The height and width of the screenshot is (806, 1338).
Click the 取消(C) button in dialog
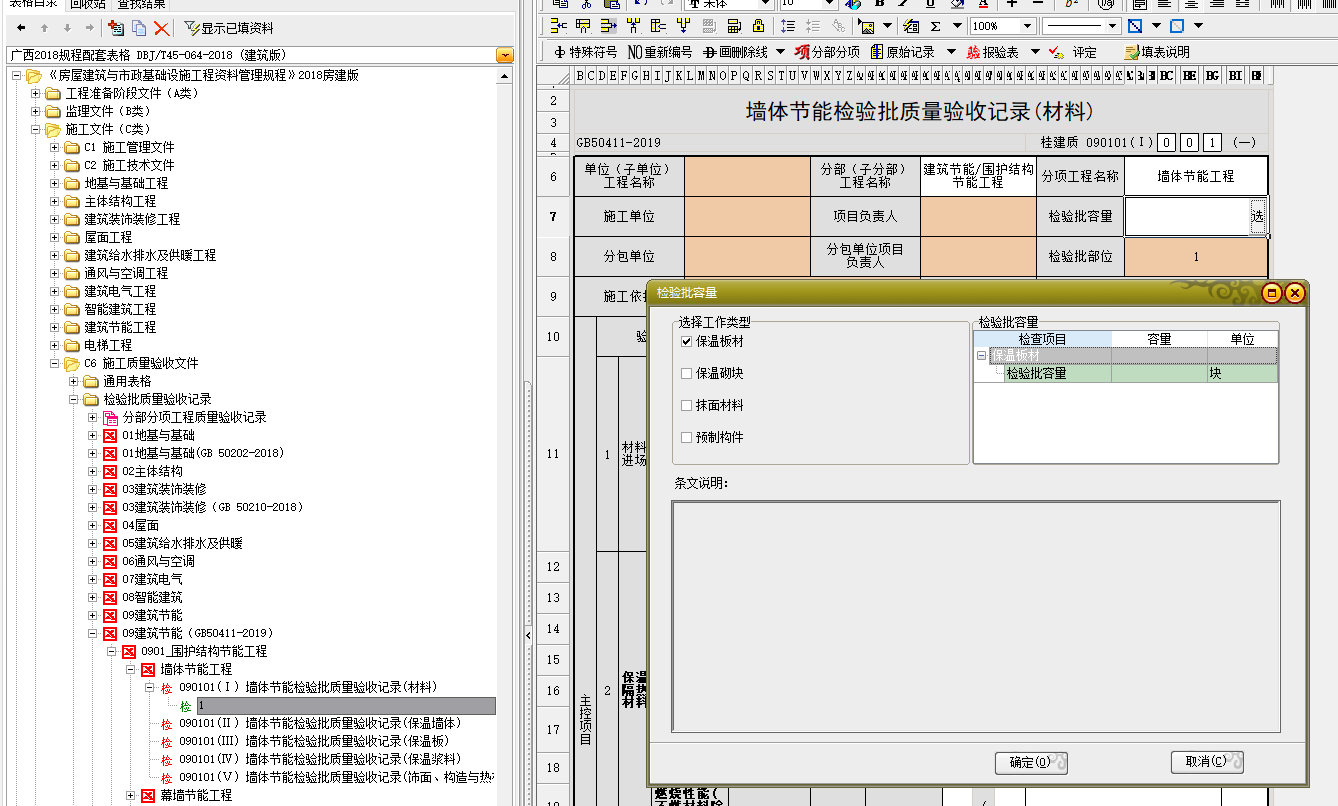[x=1207, y=763]
